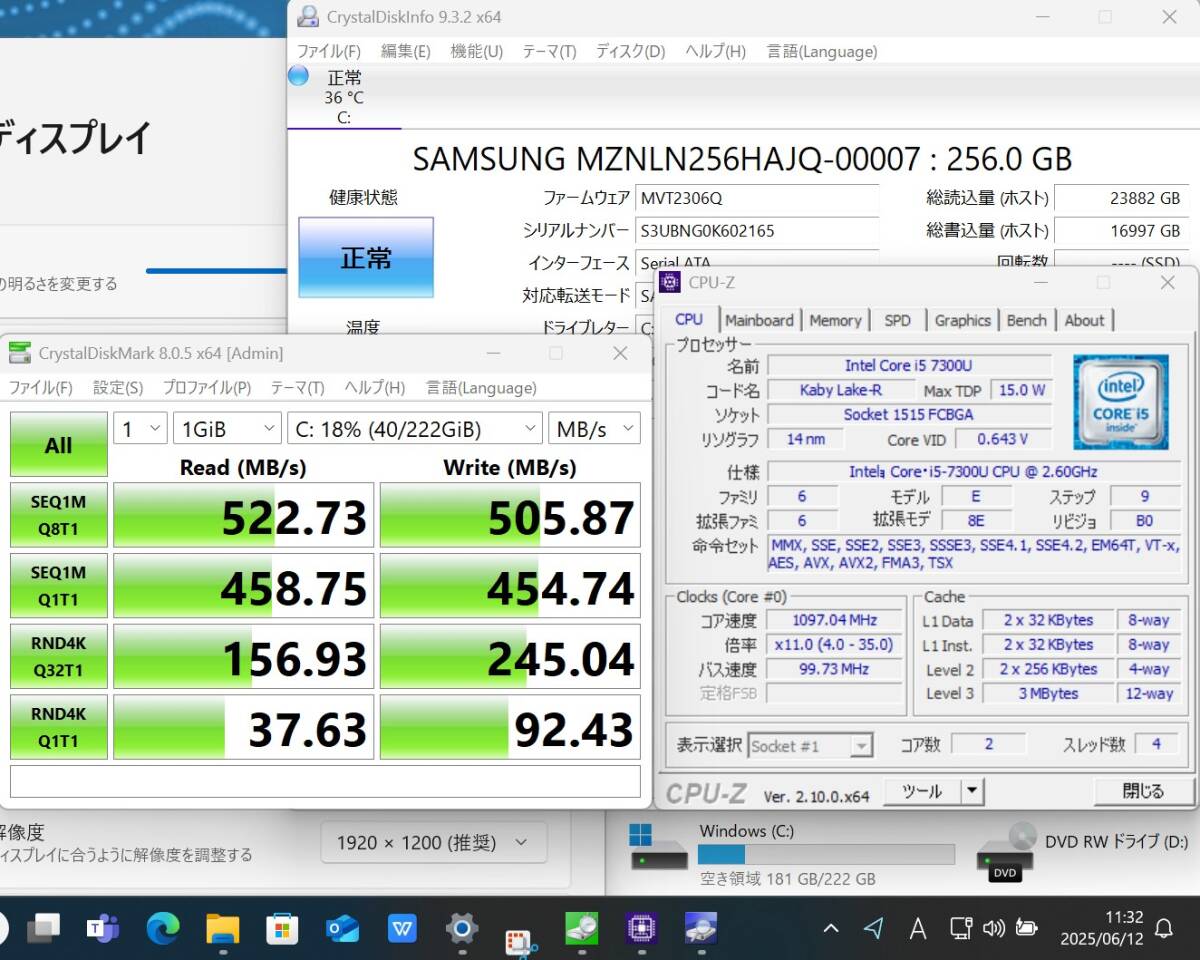
Task: Click the location arrow tray icon
Action: 873,929
